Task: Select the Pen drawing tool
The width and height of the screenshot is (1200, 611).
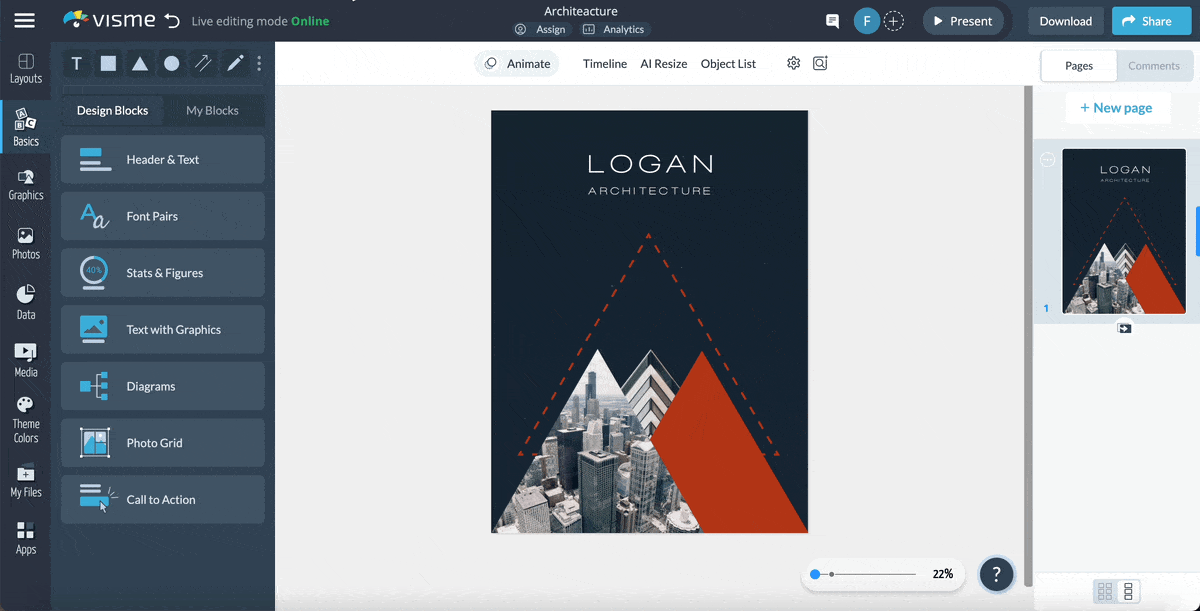Action: click(x=234, y=63)
